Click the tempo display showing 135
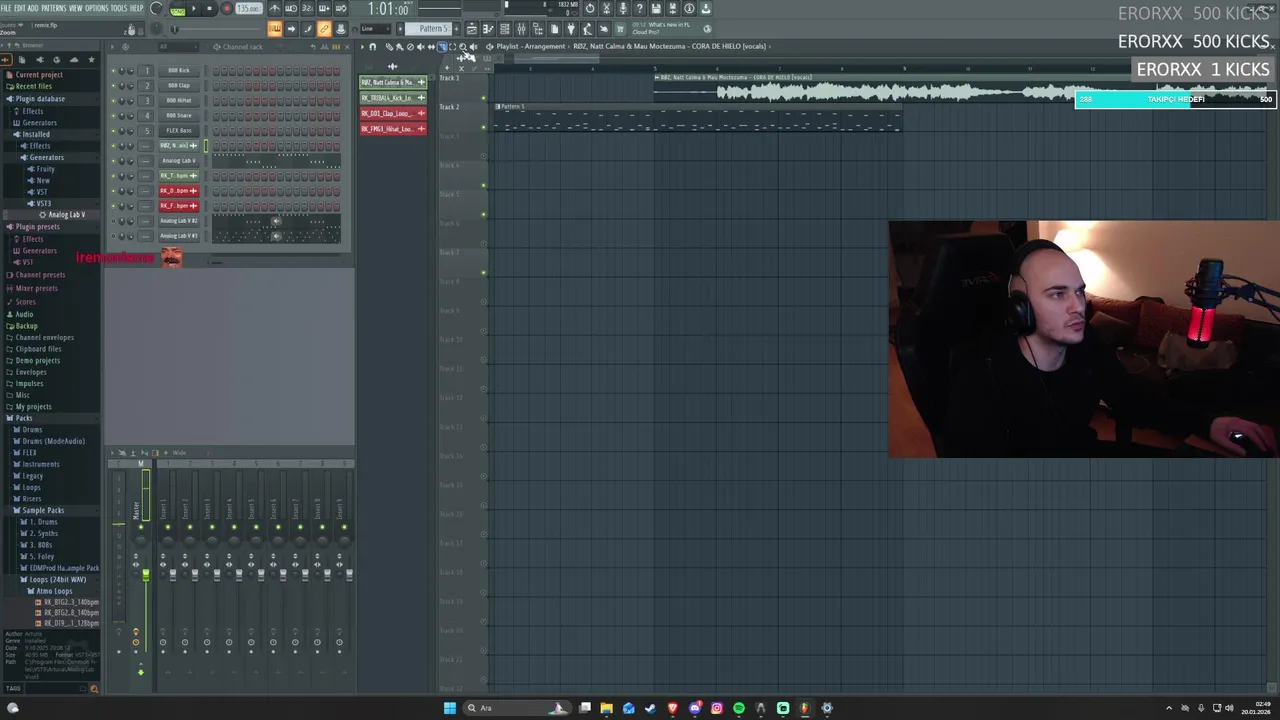Image resolution: width=1280 pixels, height=720 pixels. pos(248,9)
